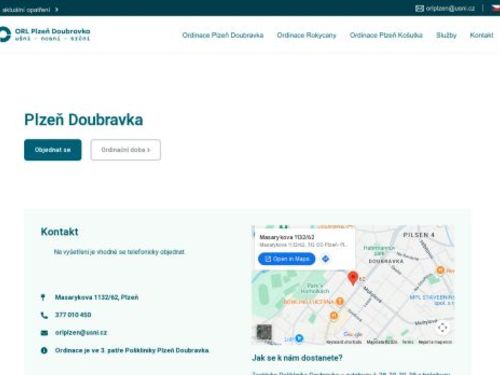
Task: Go to Ordinace Rokycany in the navigation
Action: (x=306, y=35)
